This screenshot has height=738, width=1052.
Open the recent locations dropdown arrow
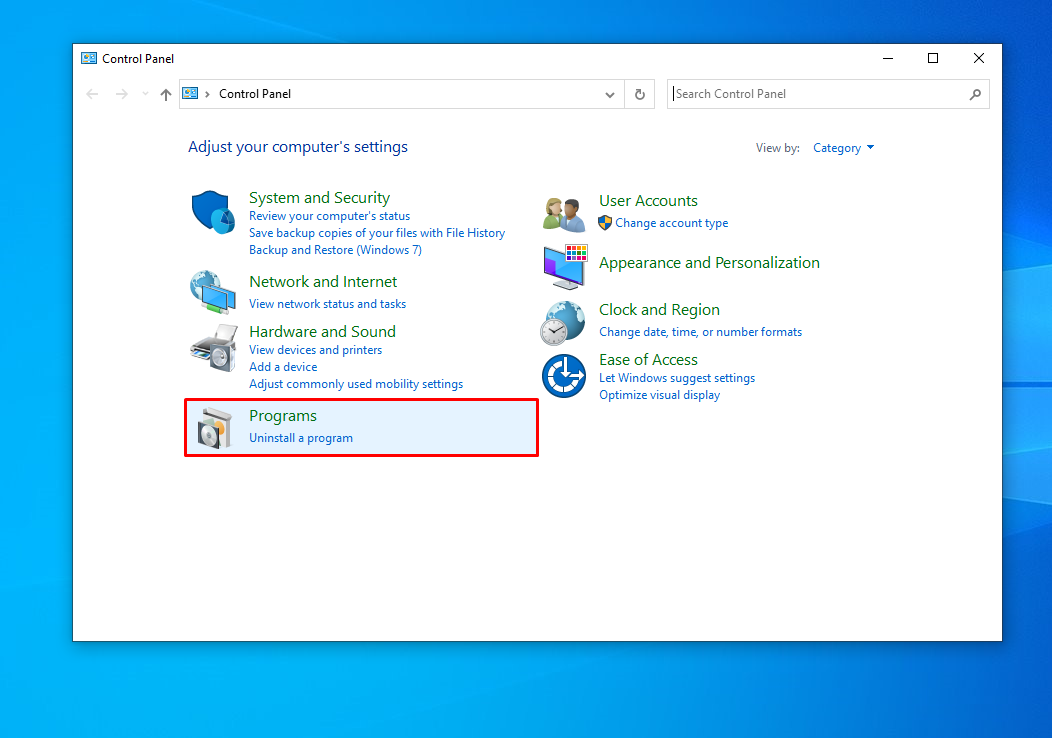coord(145,94)
